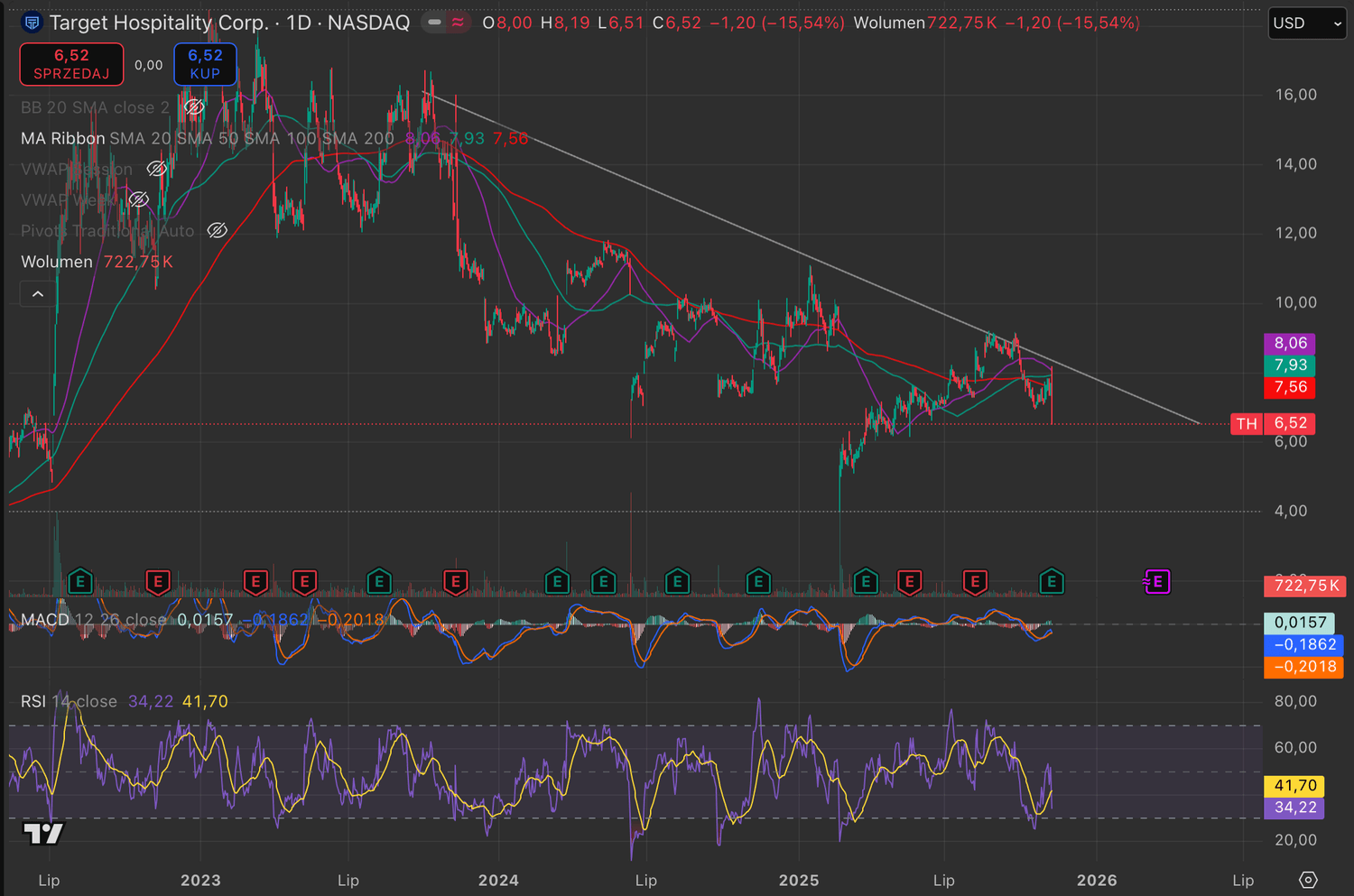
Task: Collapse the indicator legend chevron
Action: (38, 294)
